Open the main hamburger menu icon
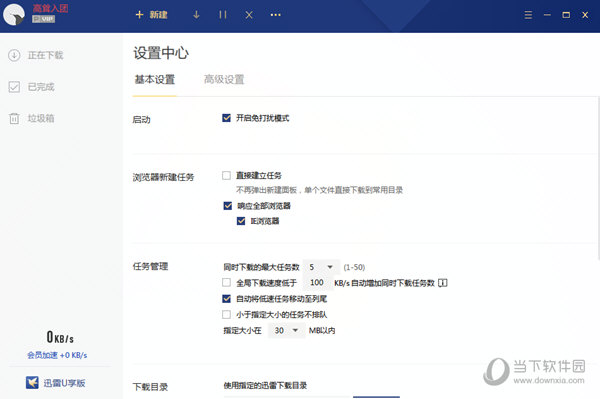Screen dimensions: 600x399 point(528,15)
